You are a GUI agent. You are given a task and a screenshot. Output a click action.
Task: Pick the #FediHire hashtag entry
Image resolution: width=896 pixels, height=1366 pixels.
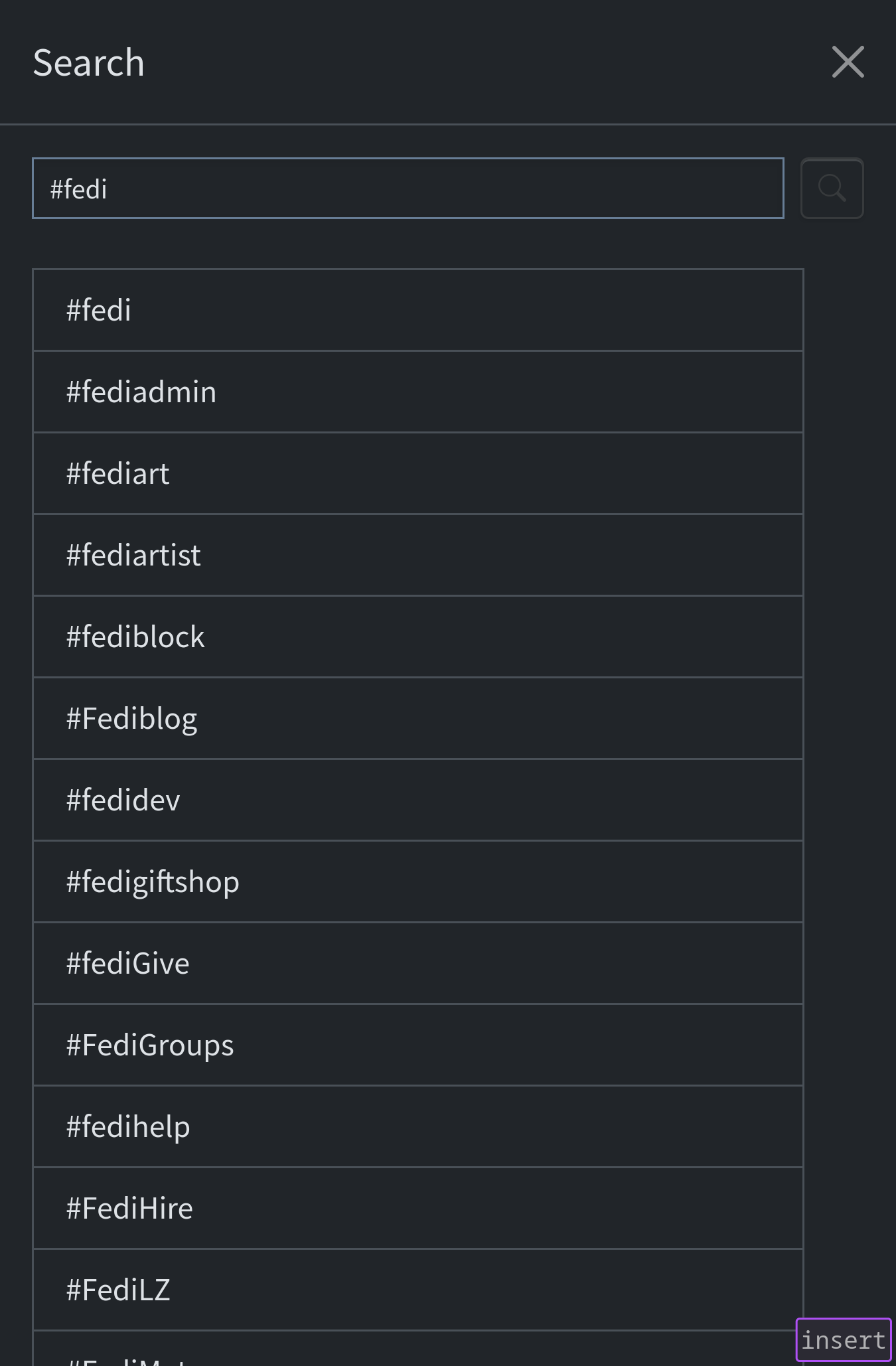click(x=418, y=1208)
